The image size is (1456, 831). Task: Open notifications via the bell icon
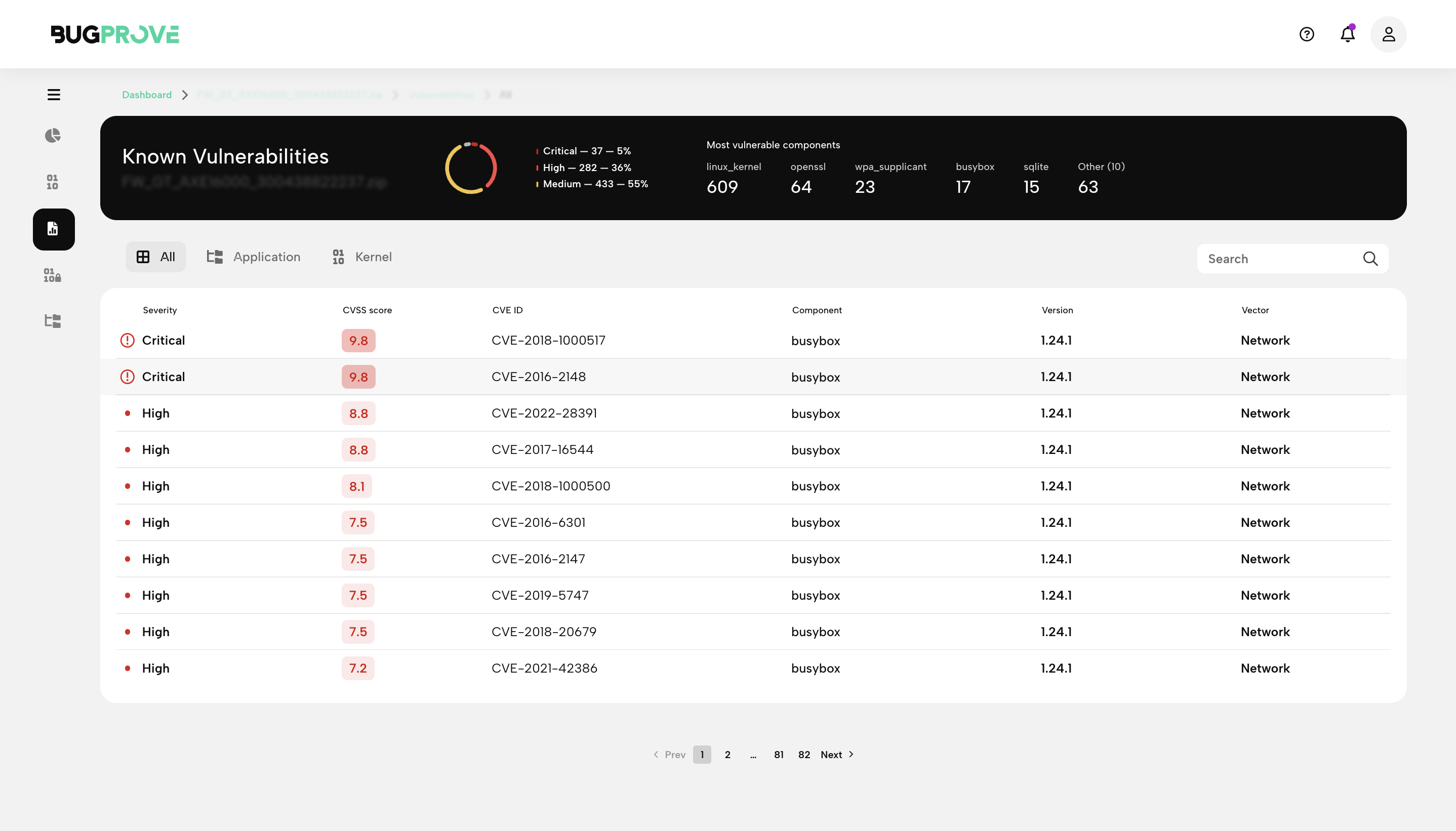coord(1347,34)
